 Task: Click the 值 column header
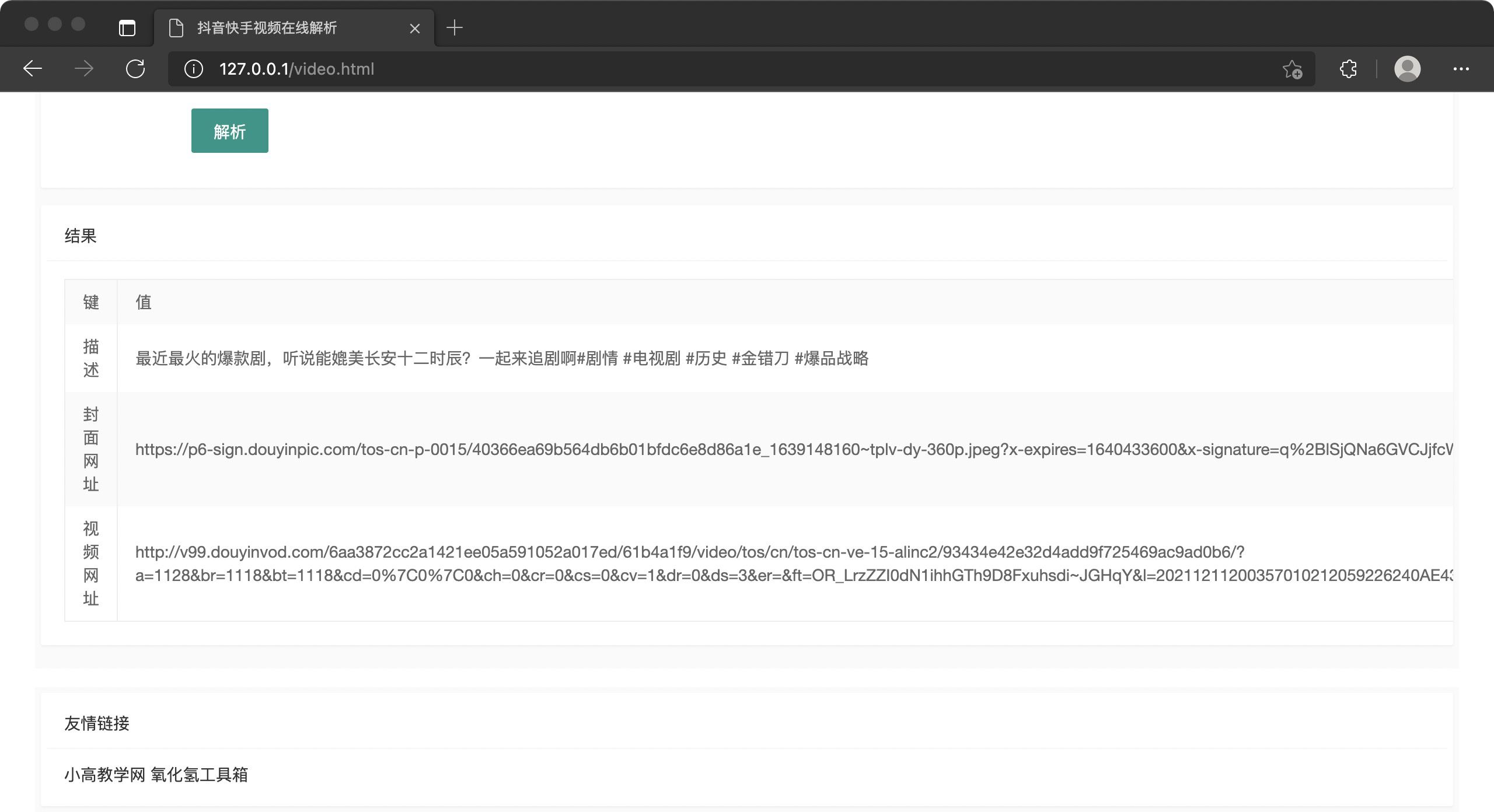144,302
